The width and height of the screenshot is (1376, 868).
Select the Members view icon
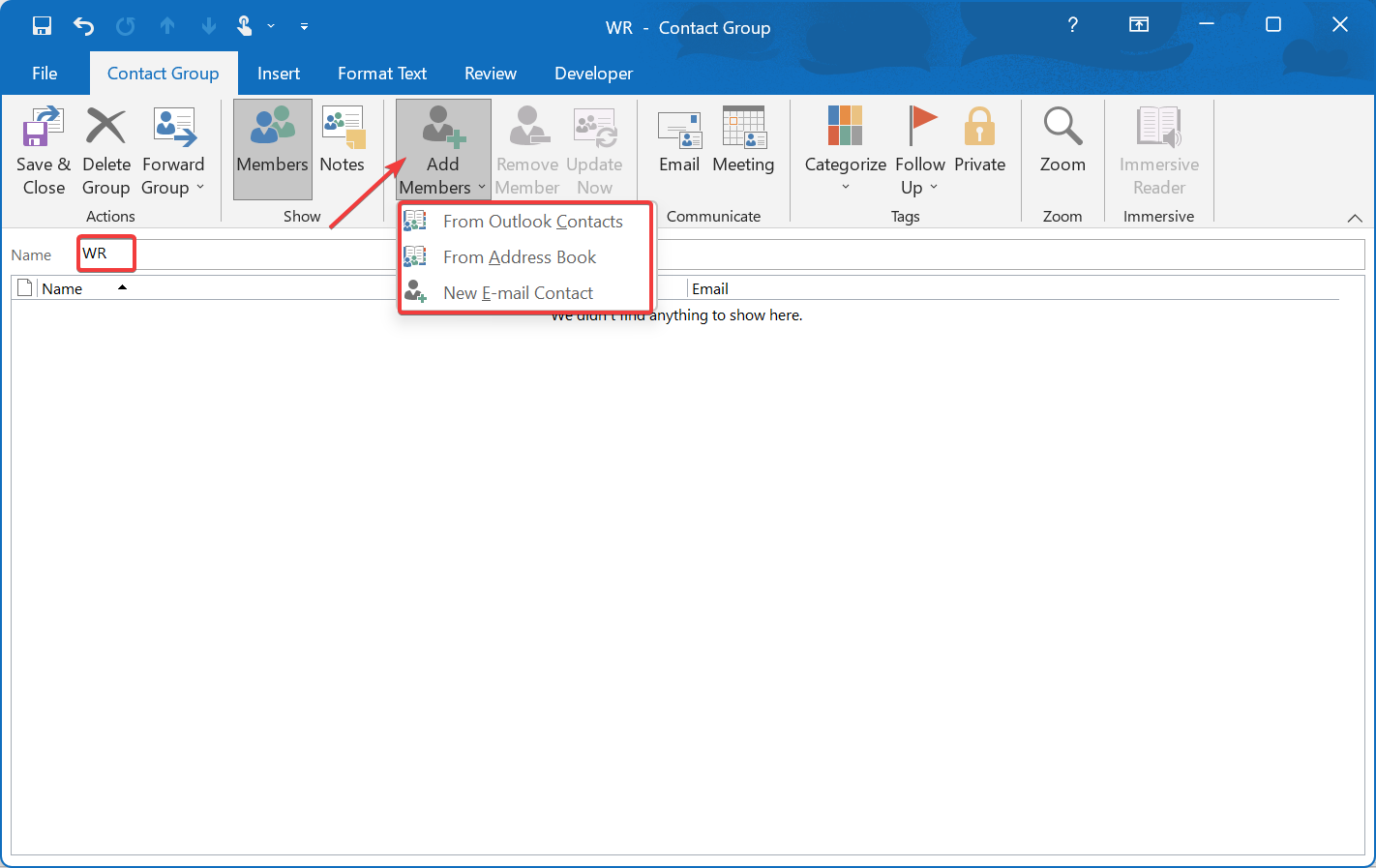point(272,127)
